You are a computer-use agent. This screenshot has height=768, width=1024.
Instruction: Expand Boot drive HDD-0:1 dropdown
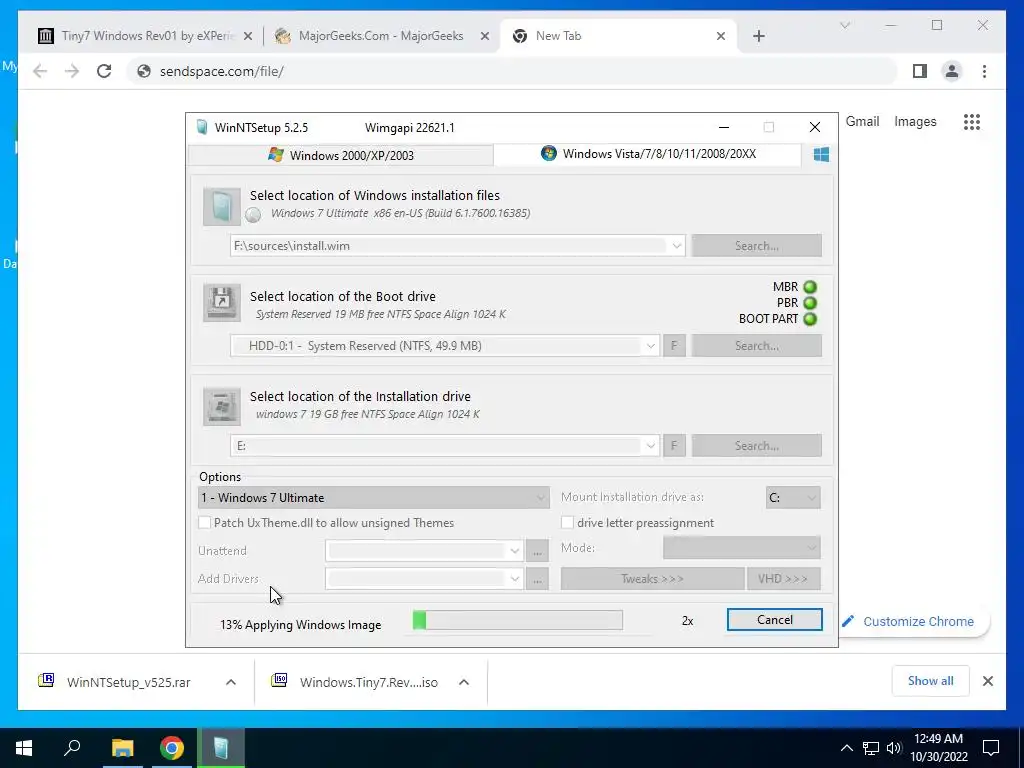650,346
